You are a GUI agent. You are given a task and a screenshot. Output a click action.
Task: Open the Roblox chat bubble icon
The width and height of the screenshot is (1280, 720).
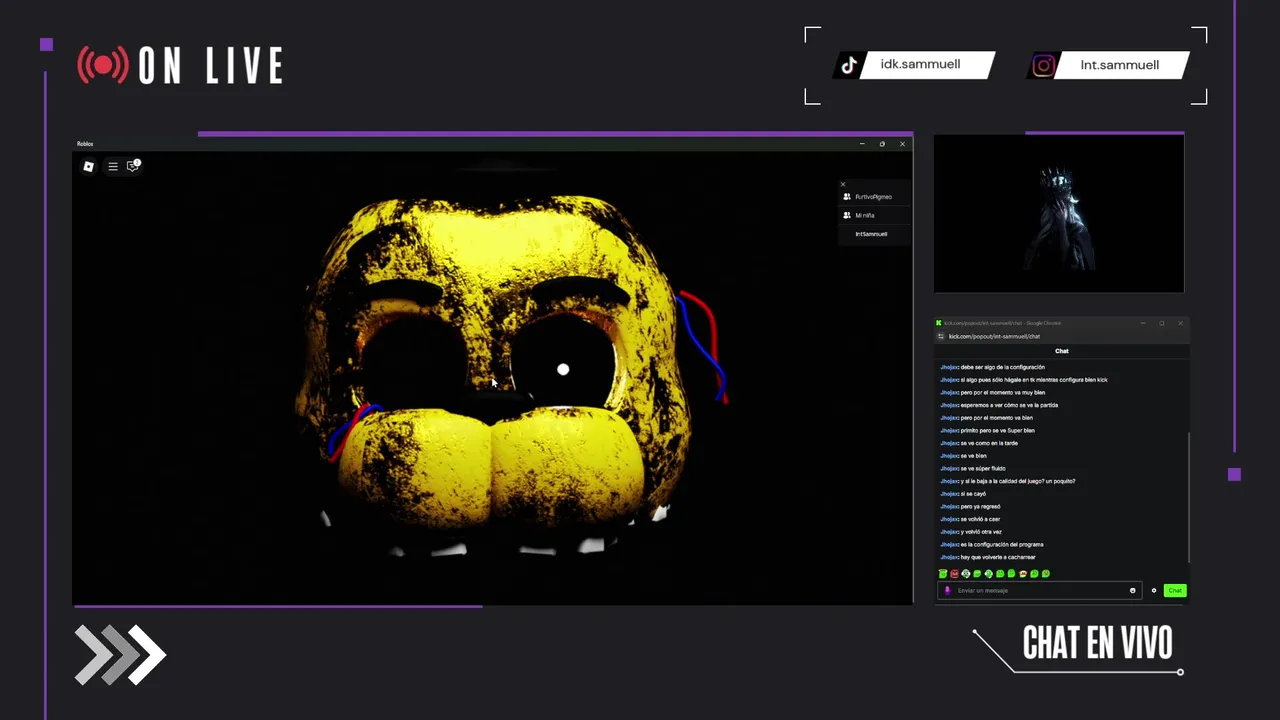point(133,166)
